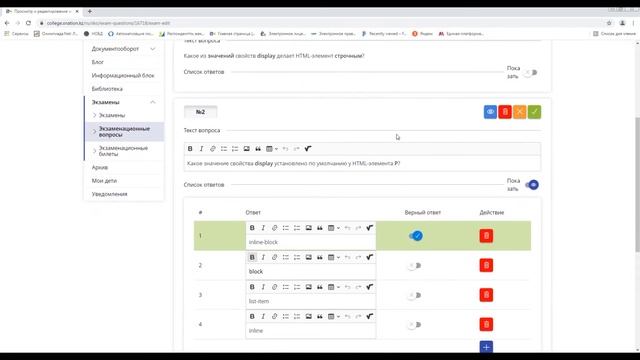Click answer field containing block

click(311, 272)
